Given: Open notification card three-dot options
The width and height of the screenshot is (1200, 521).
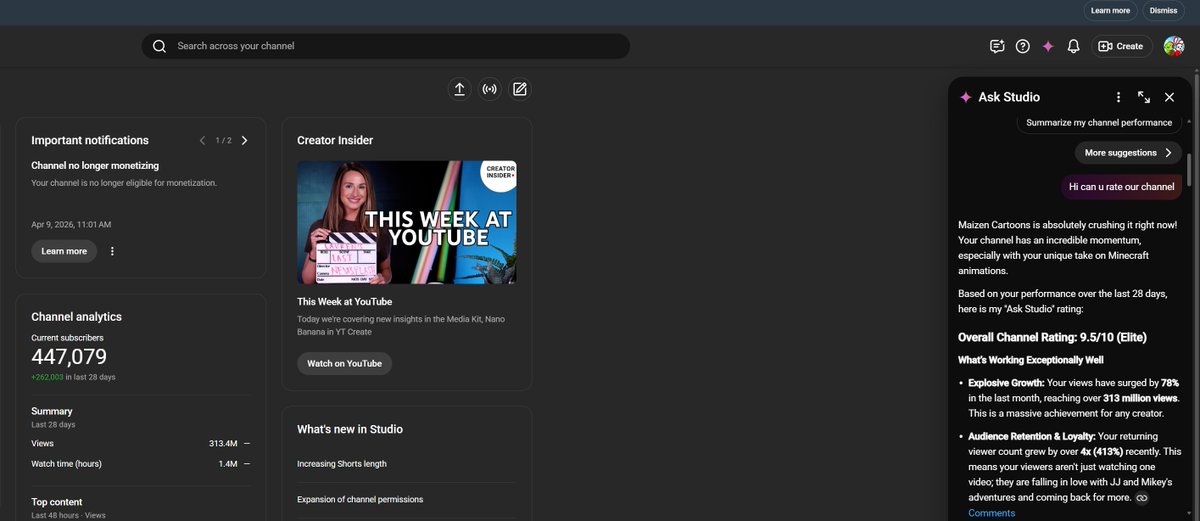Looking at the screenshot, I should [x=112, y=251].
